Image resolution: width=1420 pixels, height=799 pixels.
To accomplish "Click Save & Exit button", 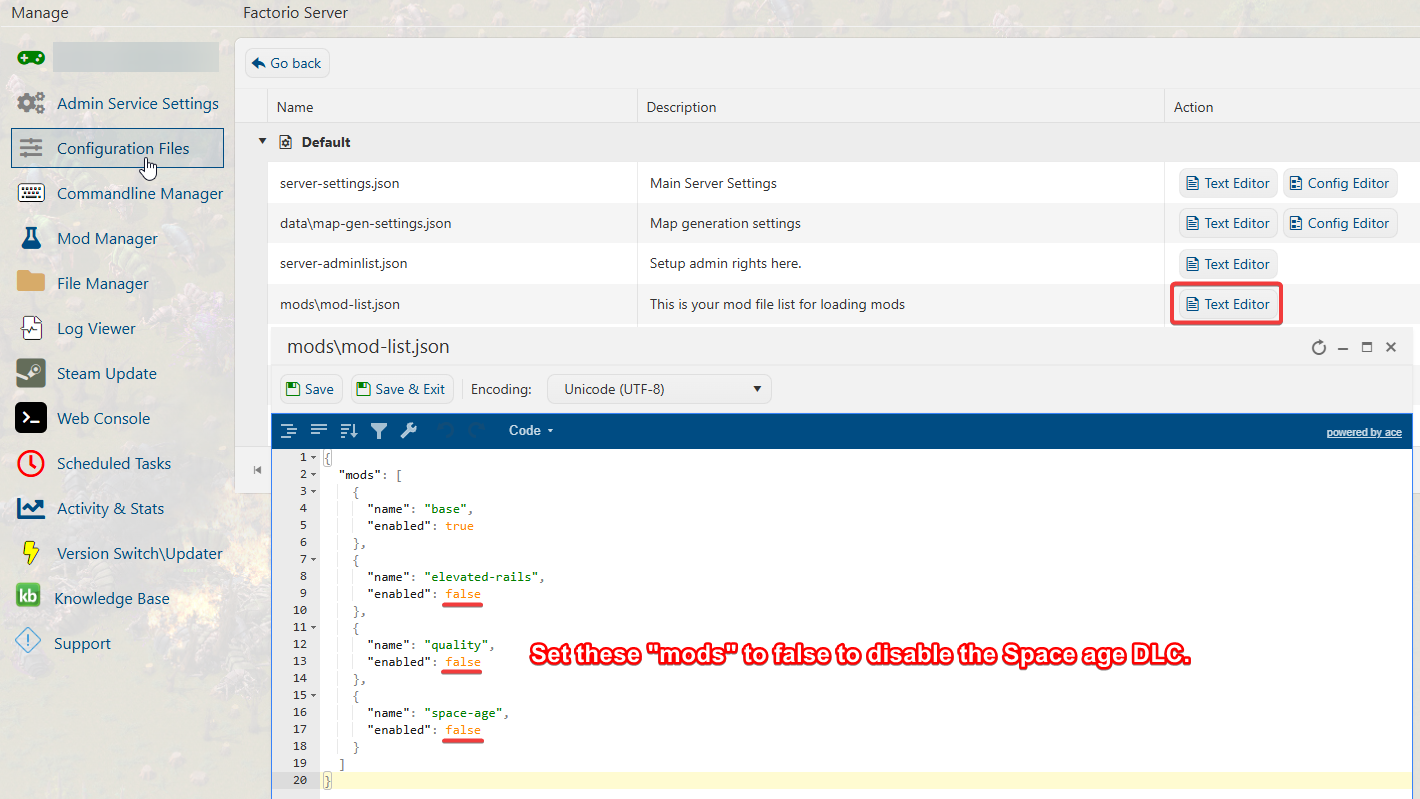I will [402, 389].
